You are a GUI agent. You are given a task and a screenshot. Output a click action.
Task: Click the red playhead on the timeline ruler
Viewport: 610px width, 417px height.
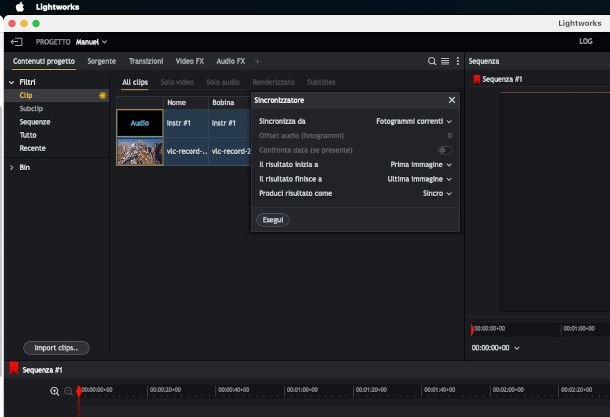pyautogui.click(x=79, y=391)
